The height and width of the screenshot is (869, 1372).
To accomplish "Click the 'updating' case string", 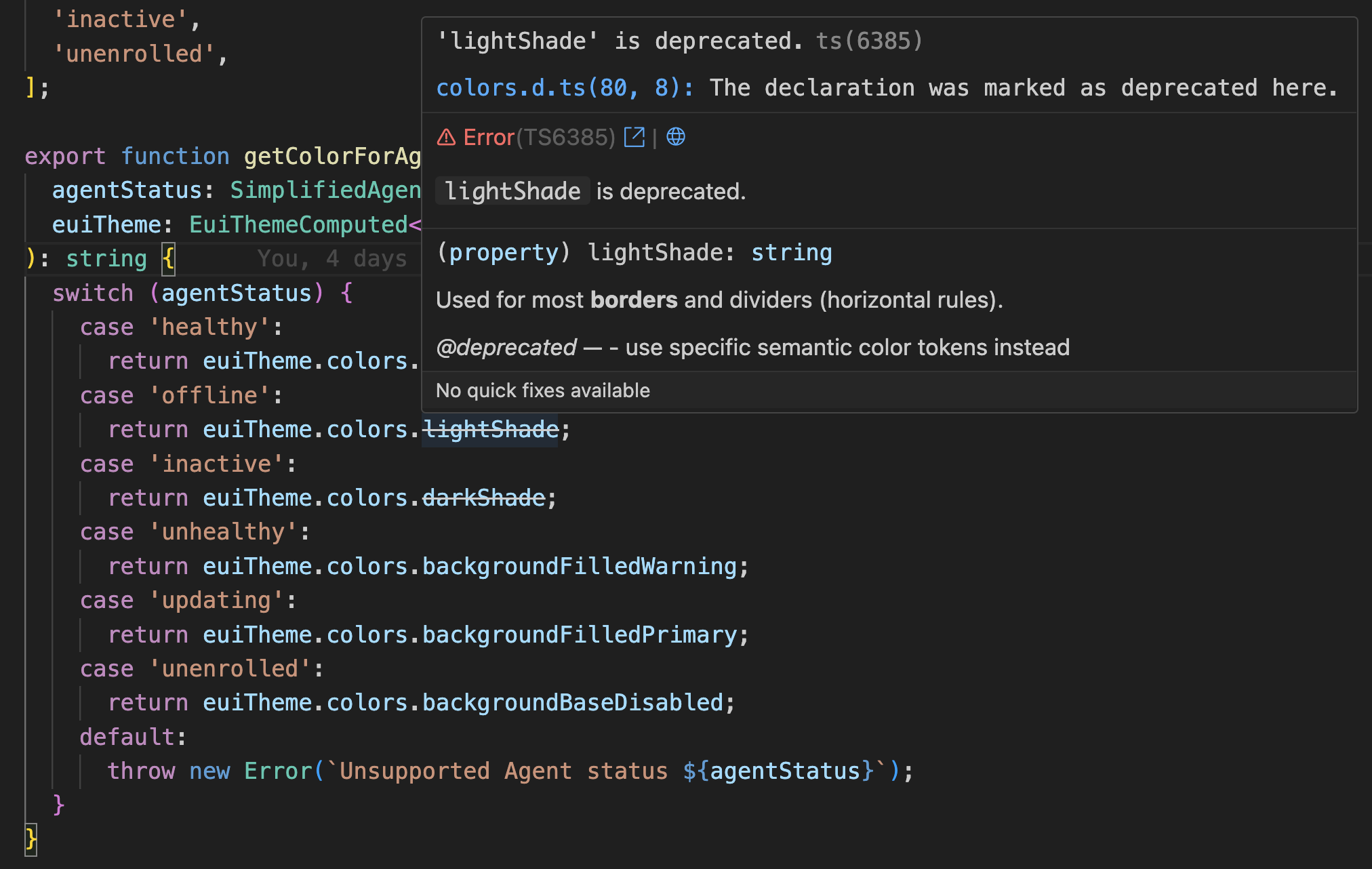I will pos(216,600).
